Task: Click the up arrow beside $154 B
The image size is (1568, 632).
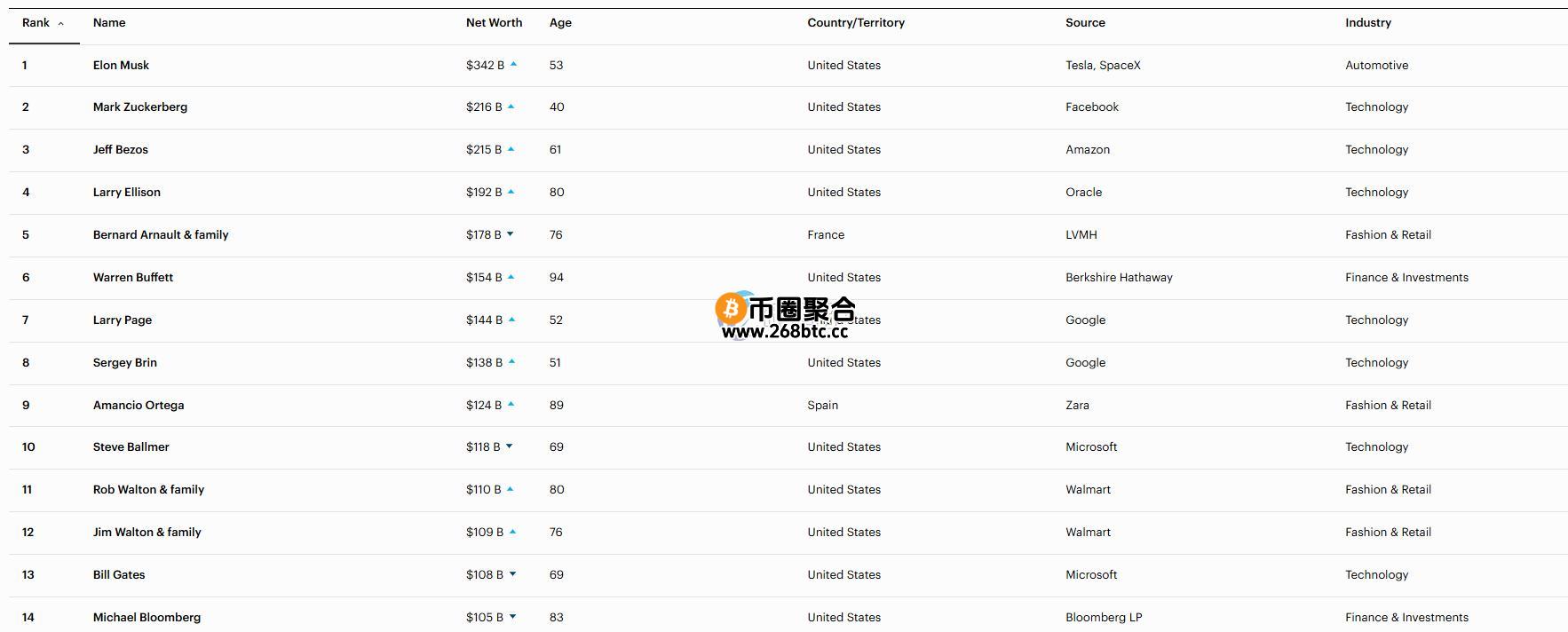Action: 511,277
